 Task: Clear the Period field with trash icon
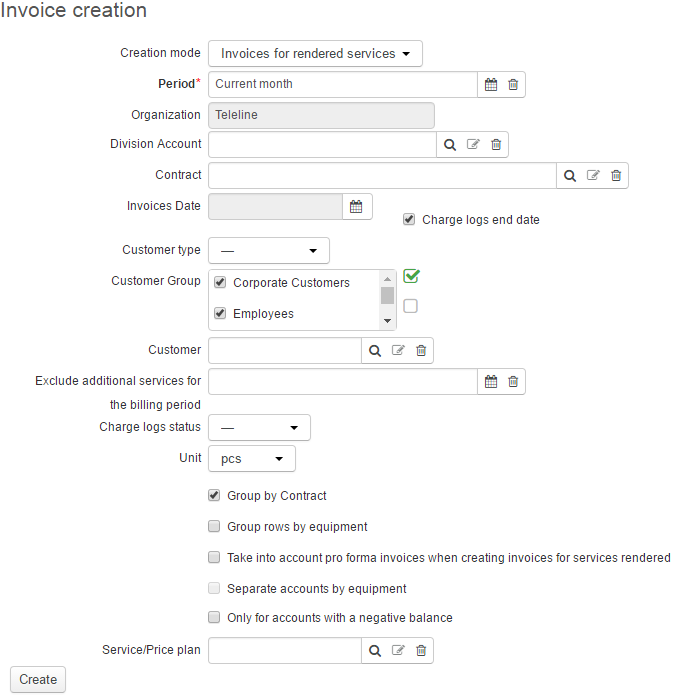[513, 84]
